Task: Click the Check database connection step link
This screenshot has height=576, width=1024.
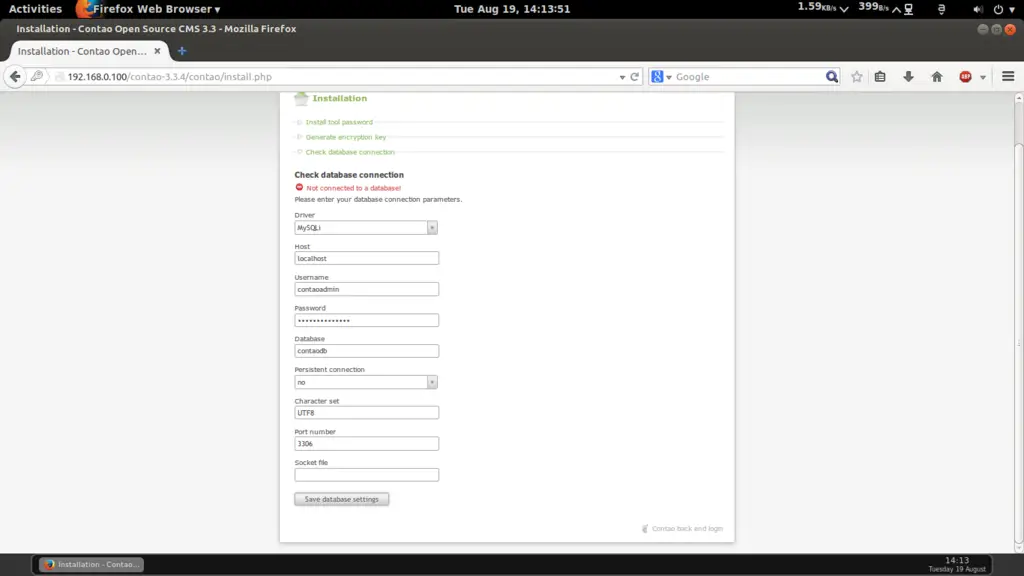Action: click(350, 152)
